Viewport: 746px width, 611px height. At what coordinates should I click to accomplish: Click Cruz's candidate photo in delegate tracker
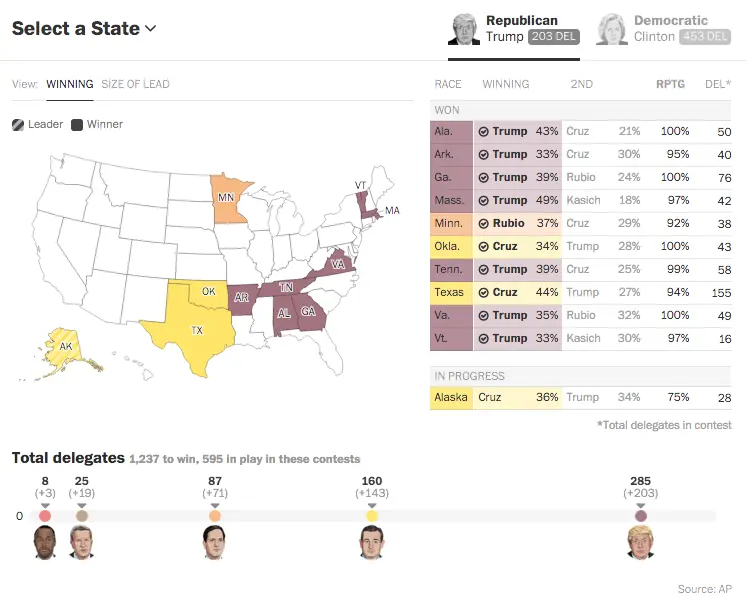(372, 542)
